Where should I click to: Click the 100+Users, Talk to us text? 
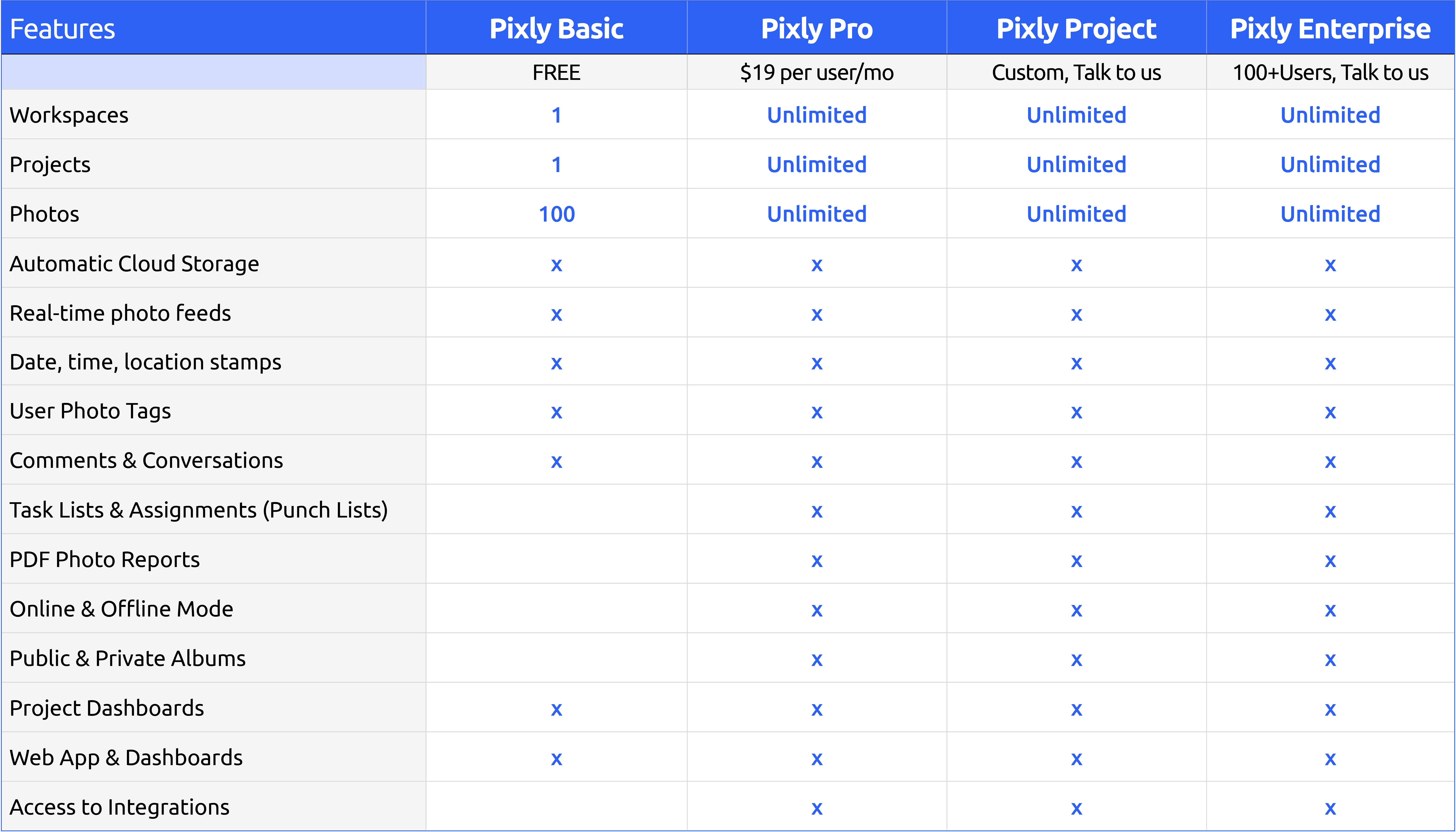click(1330, 73)
